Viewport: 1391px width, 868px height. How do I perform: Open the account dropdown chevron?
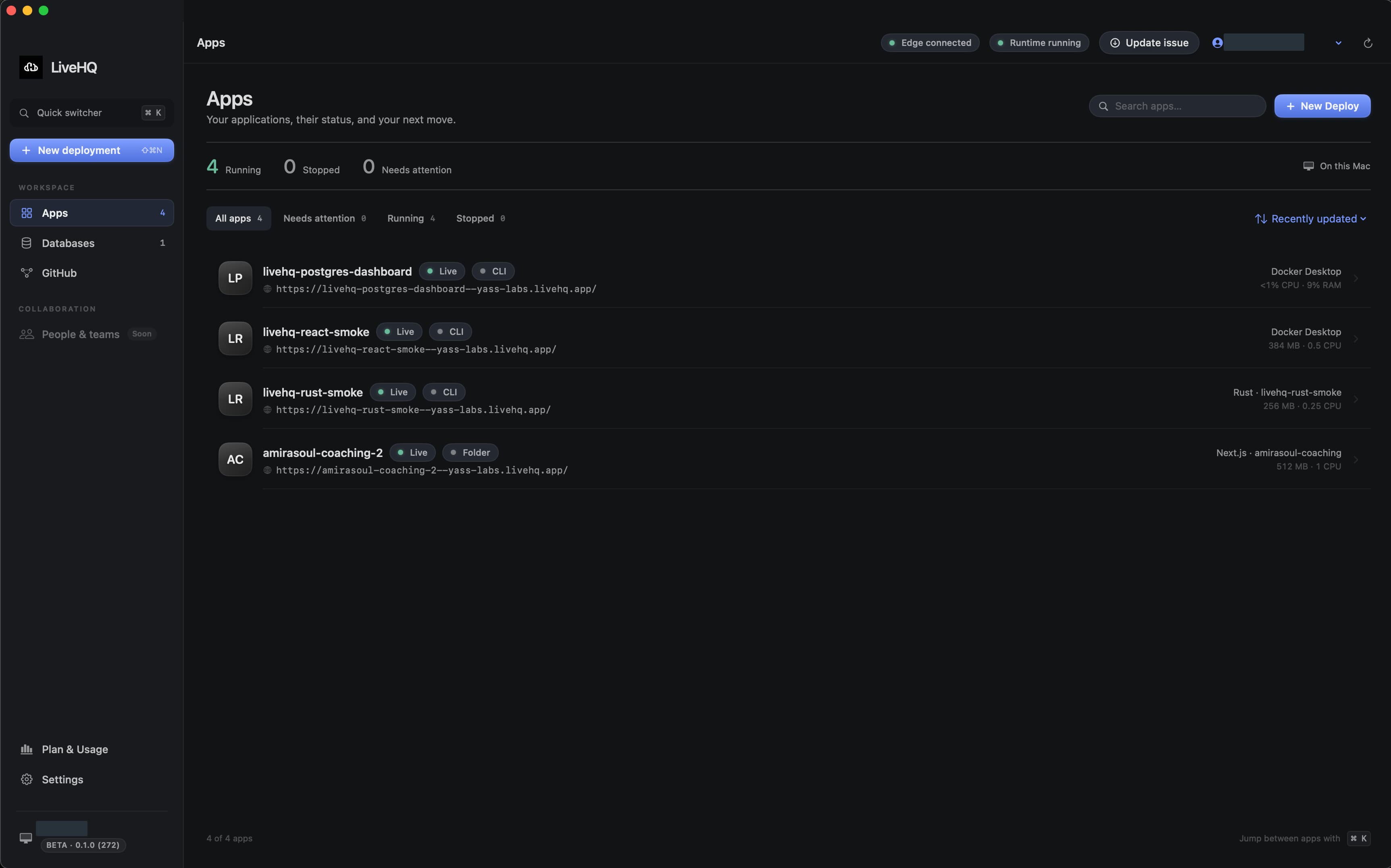[x=1338, y=43]
